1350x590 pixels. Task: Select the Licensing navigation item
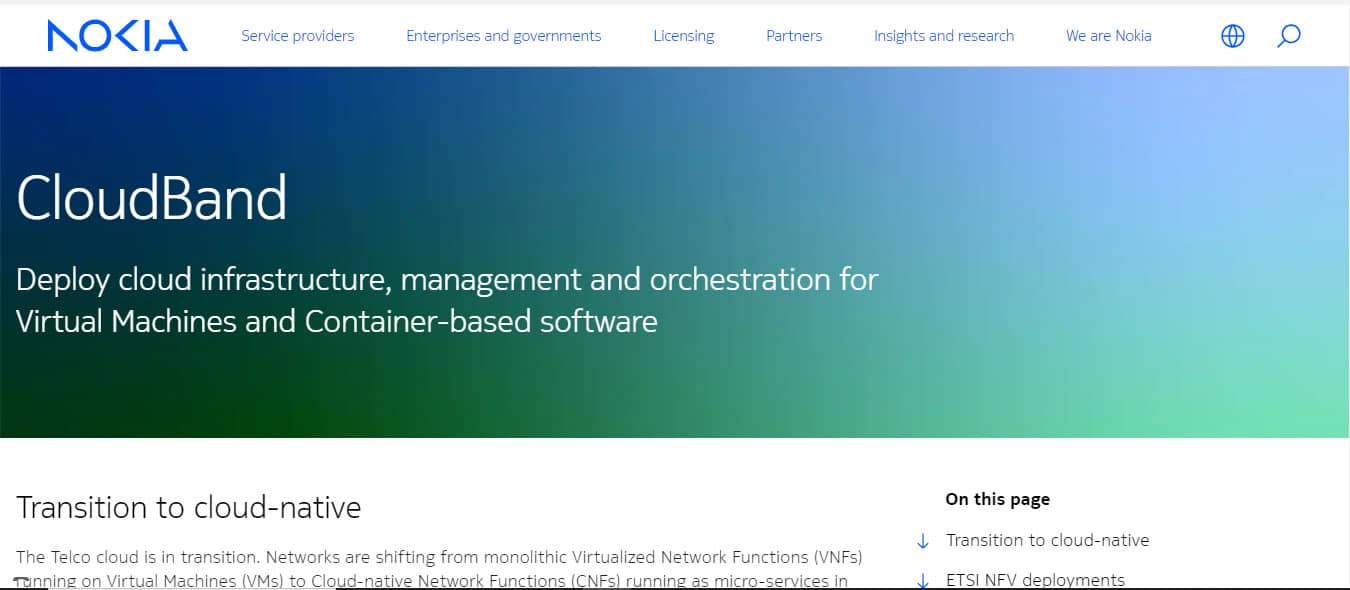pos(683,35)
